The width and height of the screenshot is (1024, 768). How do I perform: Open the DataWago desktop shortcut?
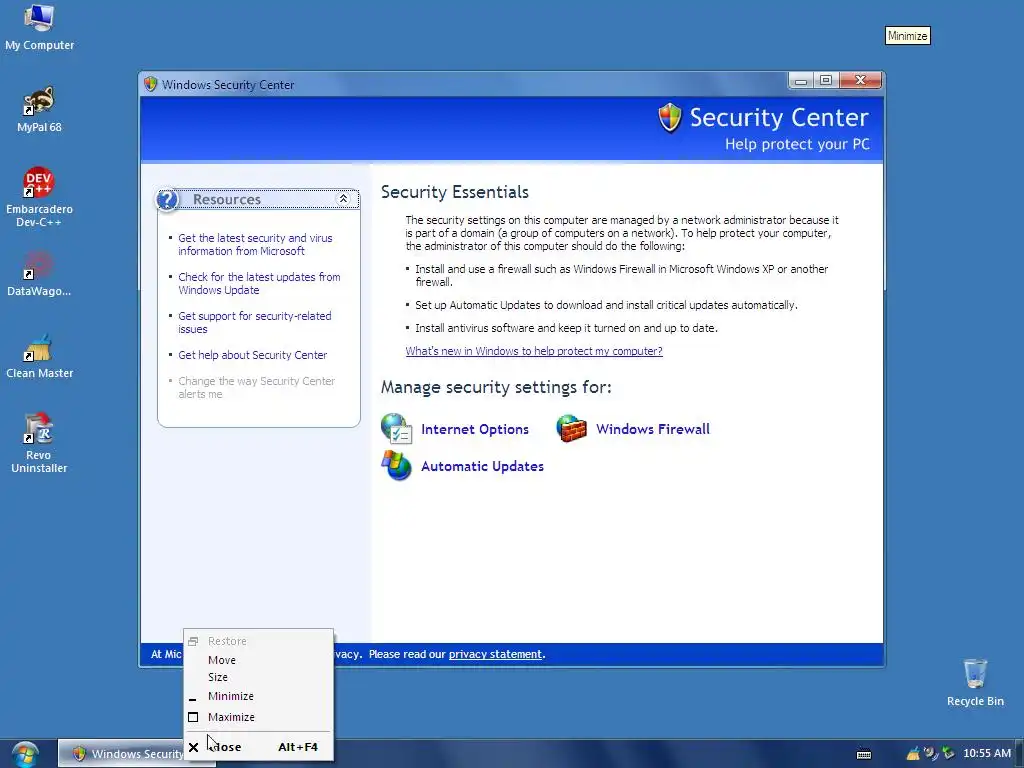(39, 274)
